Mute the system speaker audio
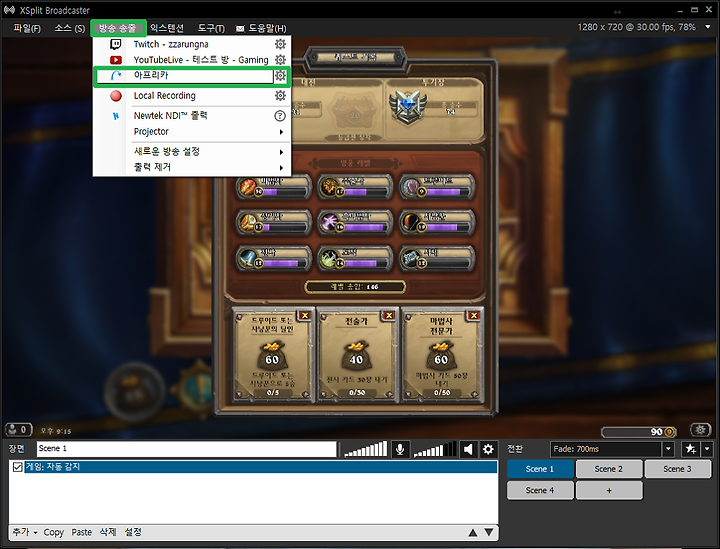Screen dimensions: 720x549 [468, 449]
